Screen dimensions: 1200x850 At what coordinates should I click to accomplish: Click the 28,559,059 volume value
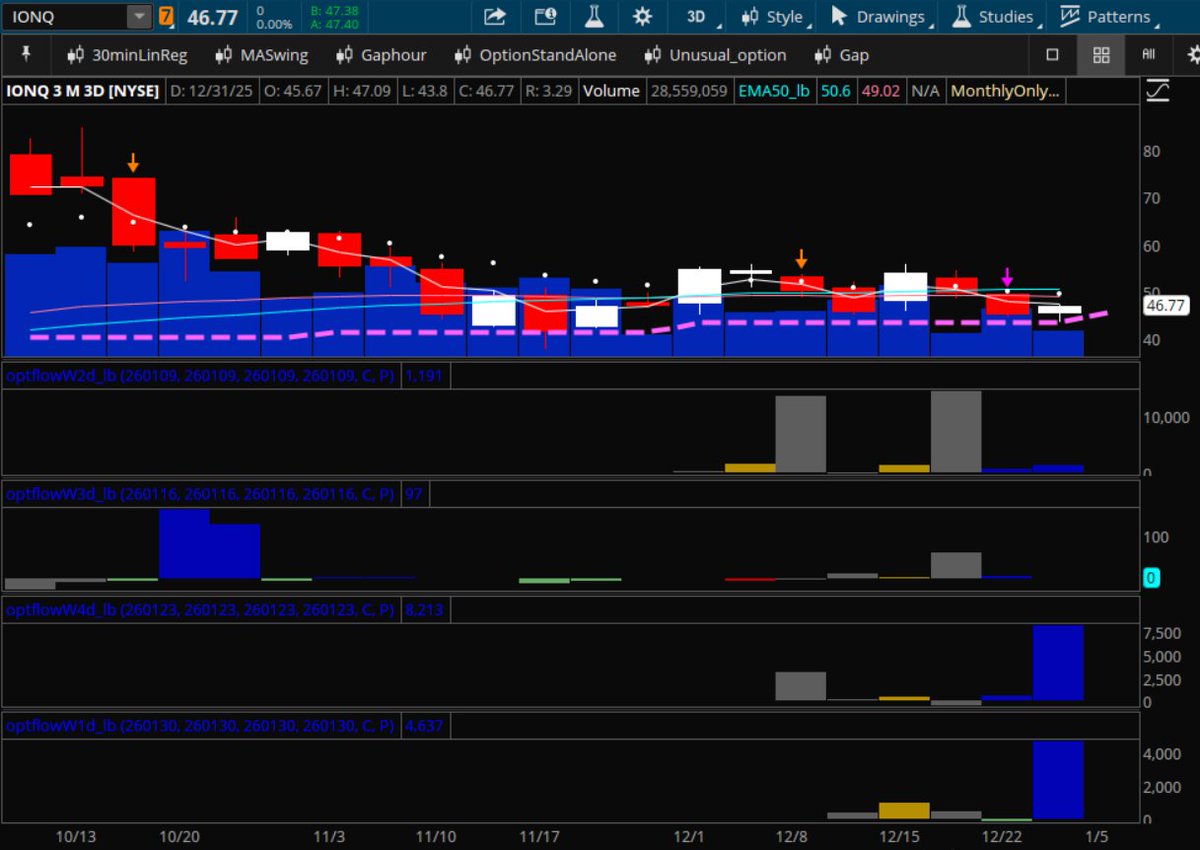[688, 91]
